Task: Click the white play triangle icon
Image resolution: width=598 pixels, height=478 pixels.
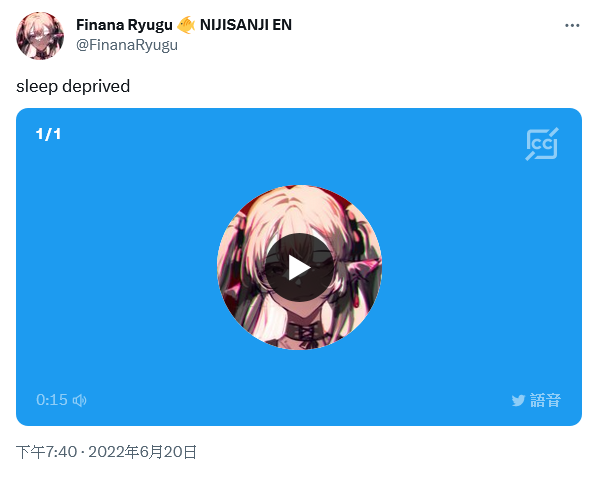Action: [x=299, y=267]
